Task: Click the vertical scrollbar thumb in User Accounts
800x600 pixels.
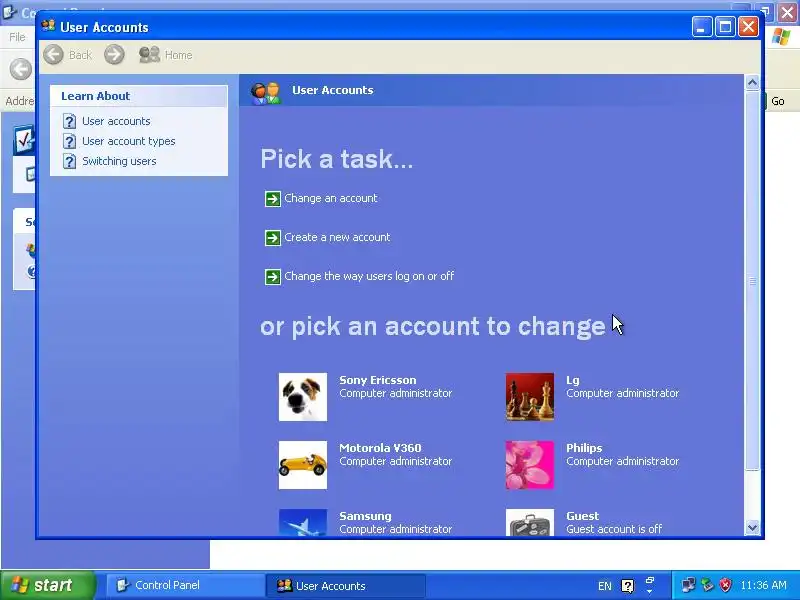Action: pos(752,281)
